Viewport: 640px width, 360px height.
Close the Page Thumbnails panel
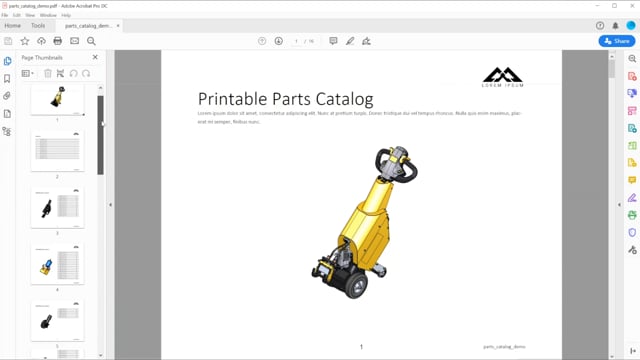tap(95, 57)
